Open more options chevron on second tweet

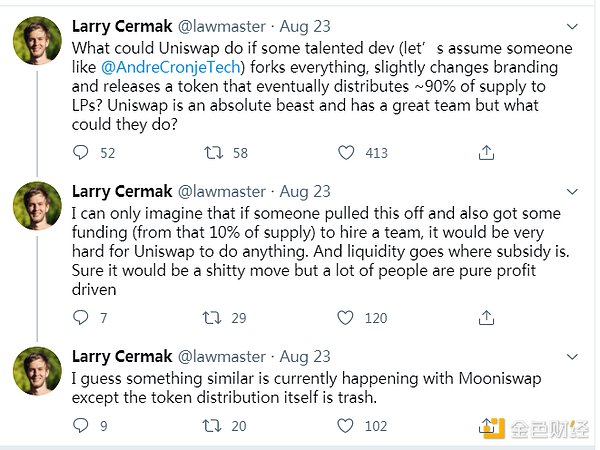(x=573, y=190)
